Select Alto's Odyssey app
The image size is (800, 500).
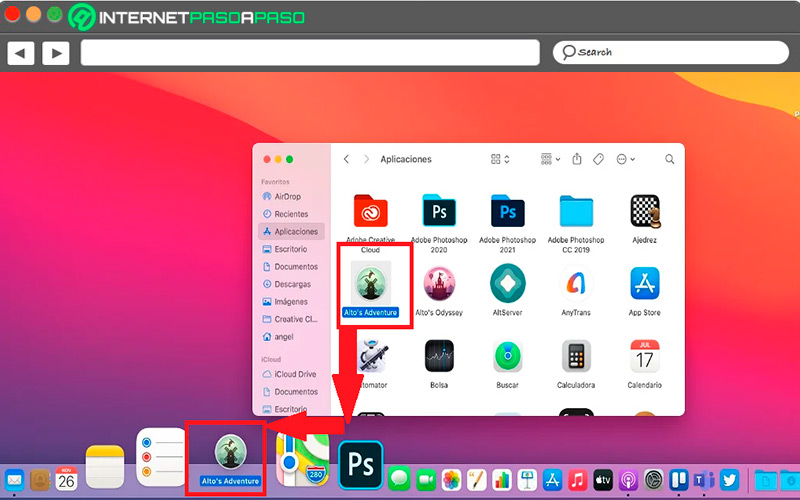click(x=439, y=283)
